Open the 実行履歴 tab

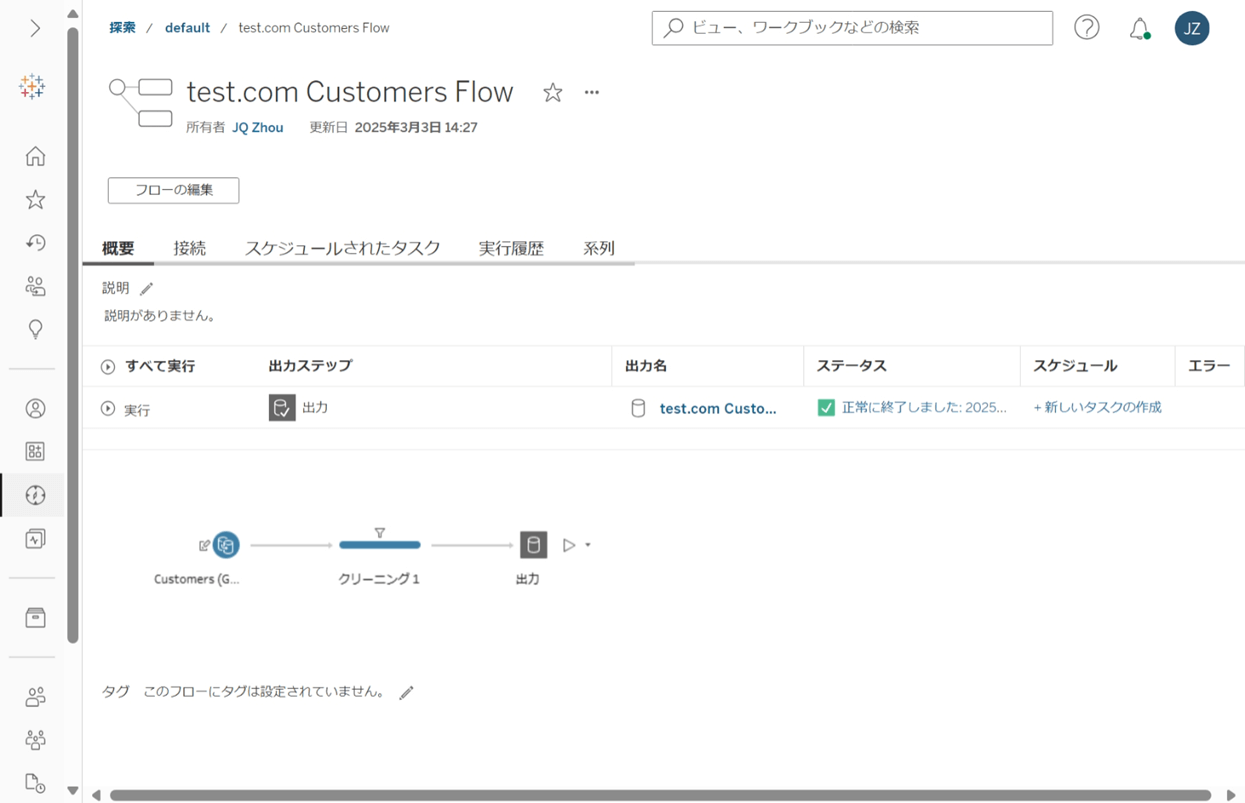tap(511, 248)
